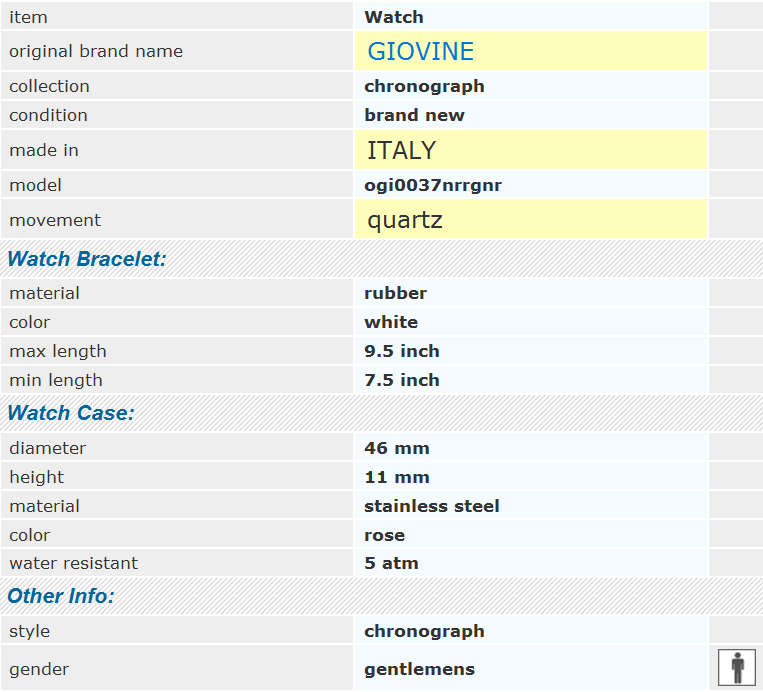763x692 pixels.
Task: Click the 11 mm height value
Action: (397, 477)
